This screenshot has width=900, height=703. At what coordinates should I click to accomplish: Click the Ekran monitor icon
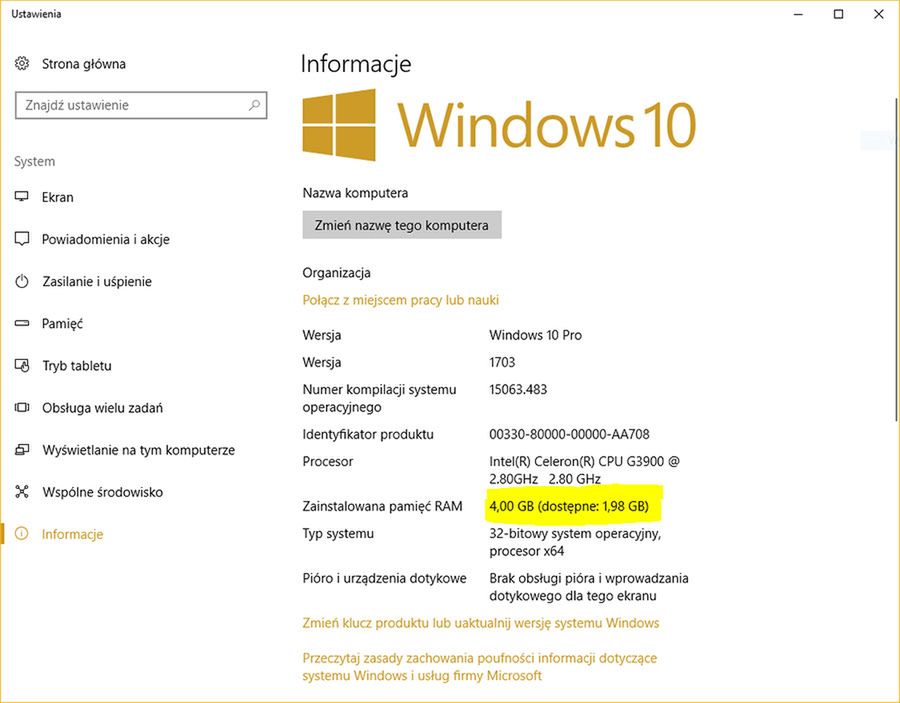coord(22,197)
